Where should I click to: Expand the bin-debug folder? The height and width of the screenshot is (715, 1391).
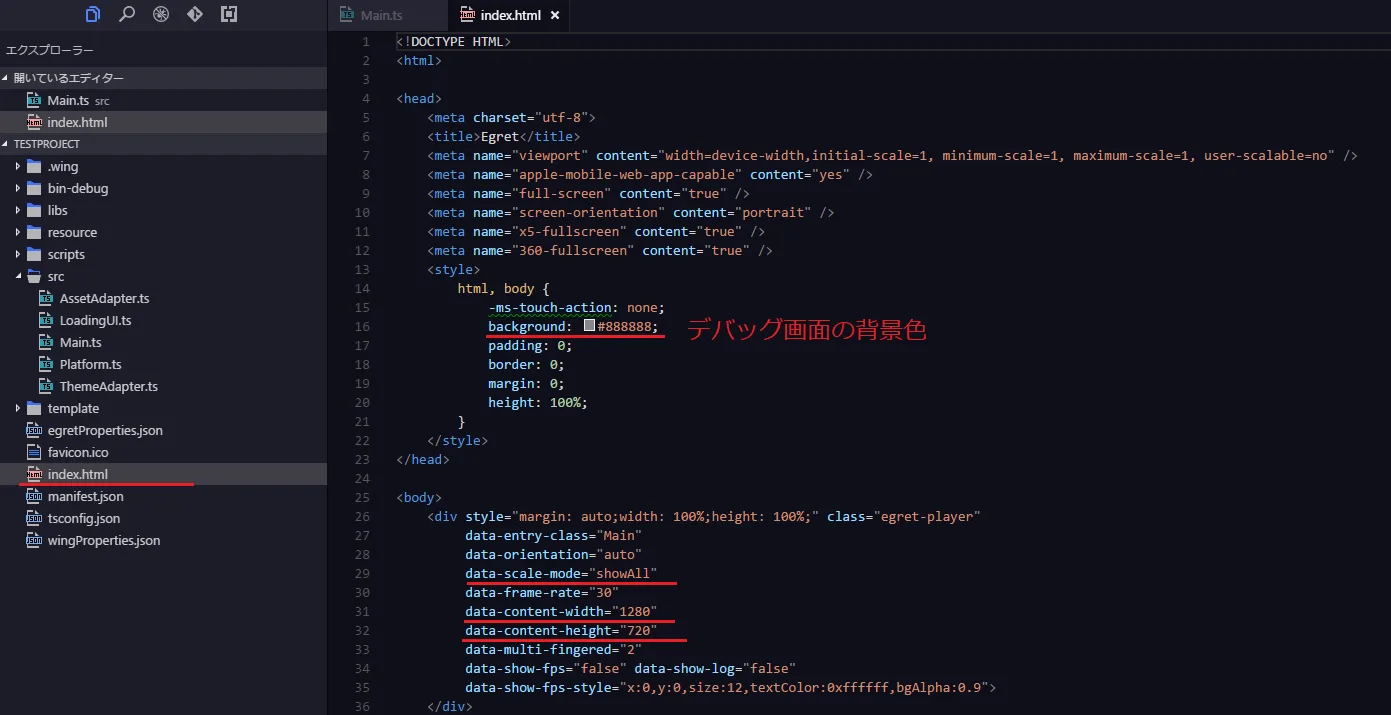coord(18,188)
